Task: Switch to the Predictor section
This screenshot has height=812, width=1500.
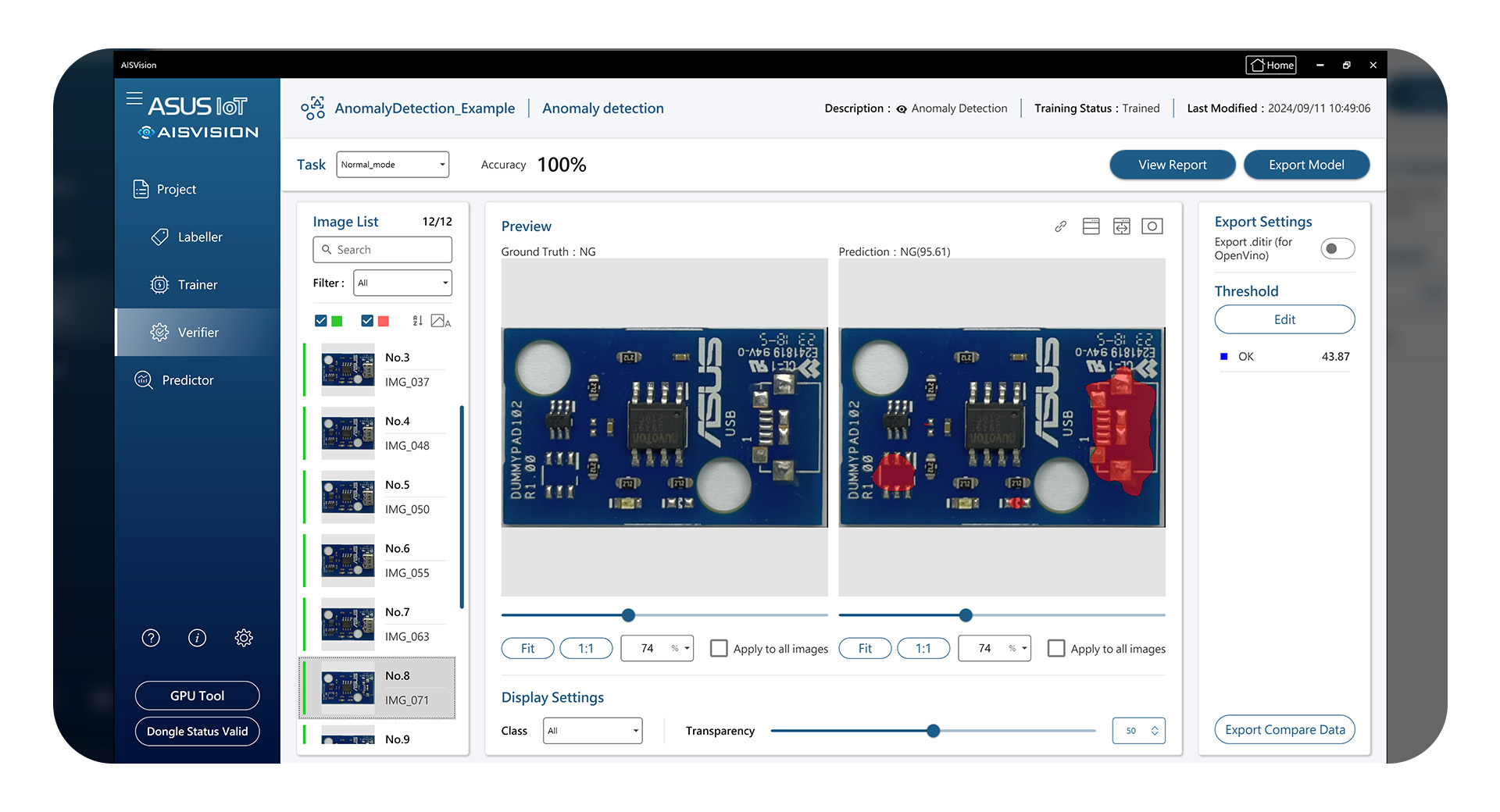Action: (187, 380)
